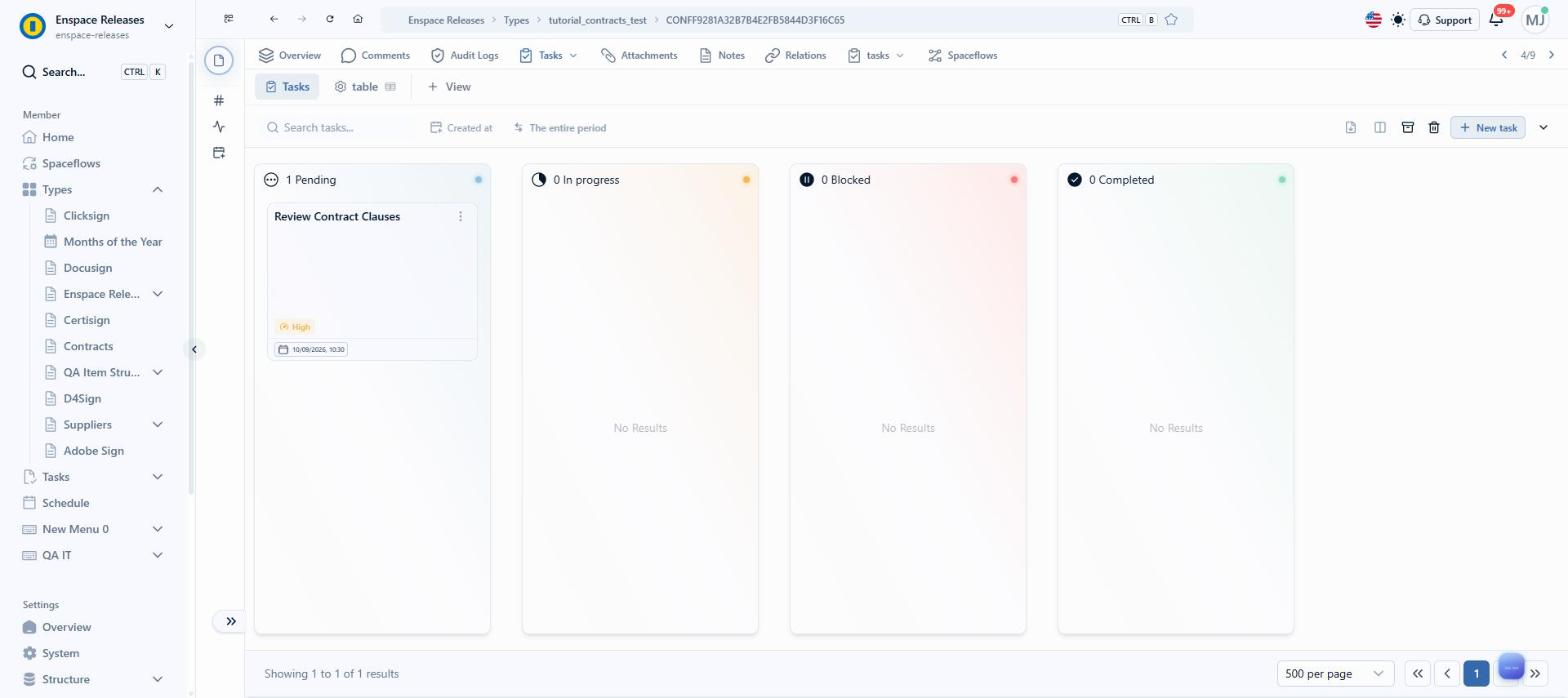1568x698 pixels.
Task: Select page 1 in pagination
Action: click(x=1476, y=674)
